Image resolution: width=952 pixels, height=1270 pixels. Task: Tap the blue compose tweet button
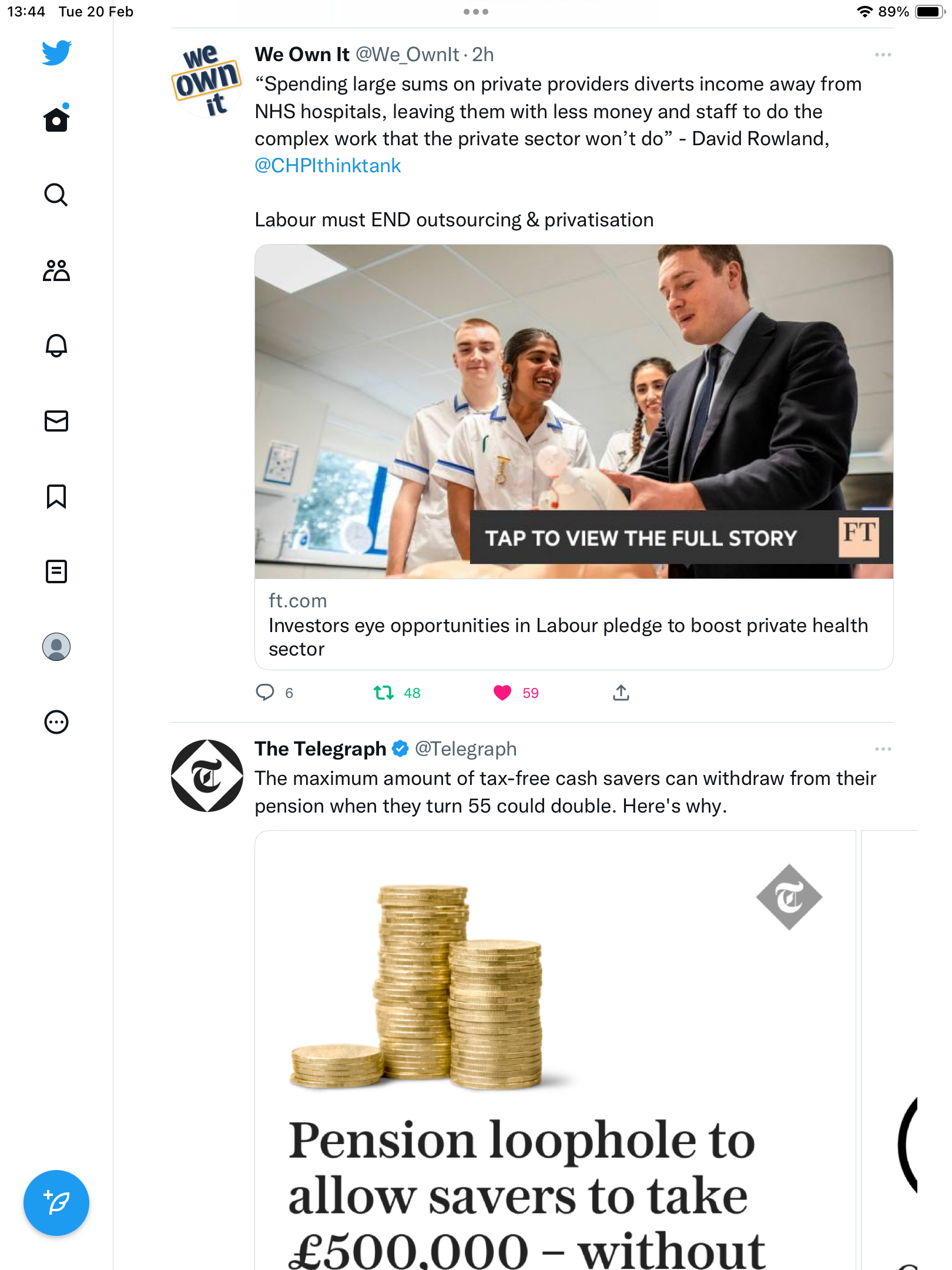point(56,1202)
